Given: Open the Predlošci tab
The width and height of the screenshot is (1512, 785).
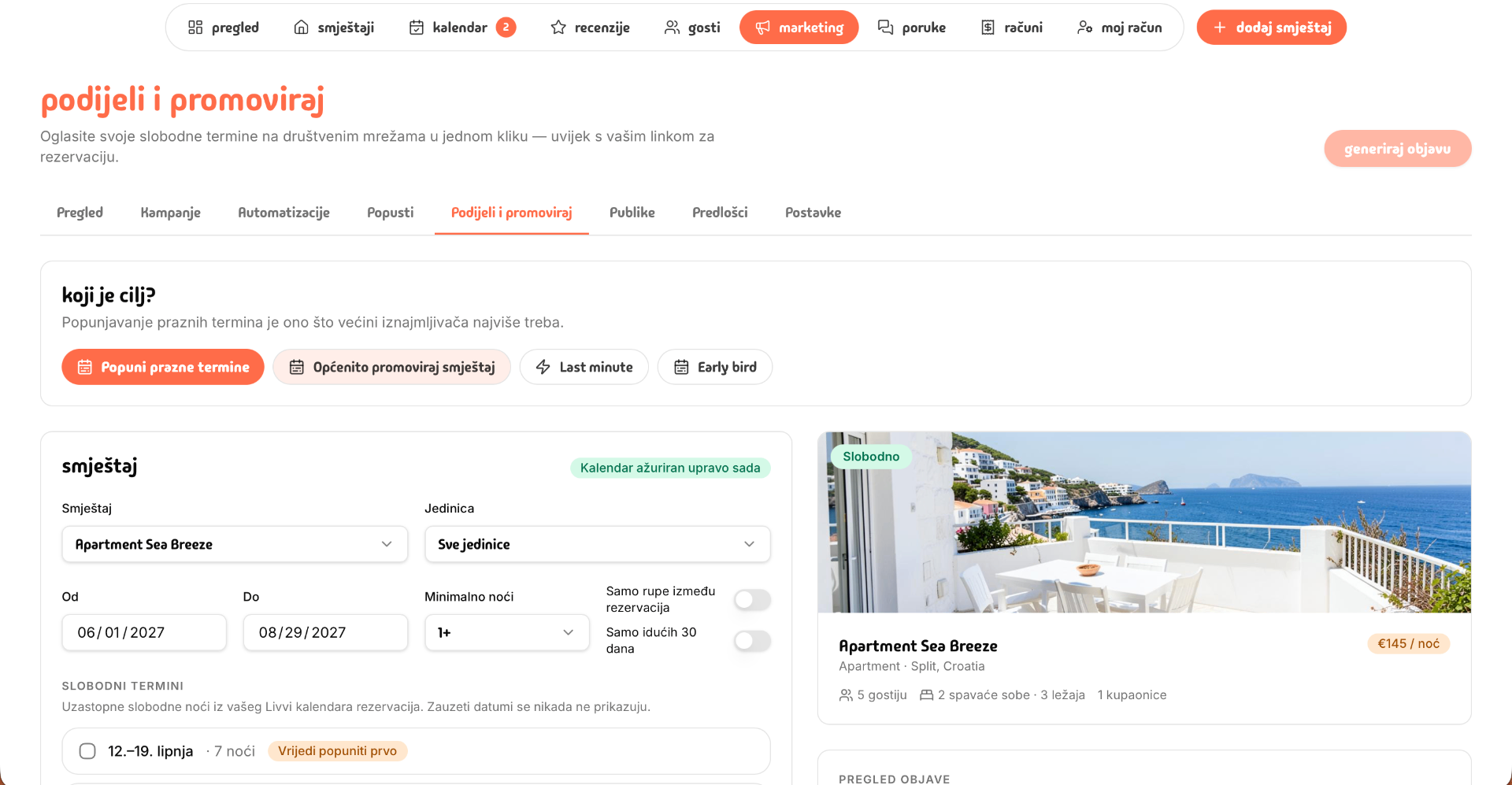Looking at the screenshot, I should tap(720, 213).
